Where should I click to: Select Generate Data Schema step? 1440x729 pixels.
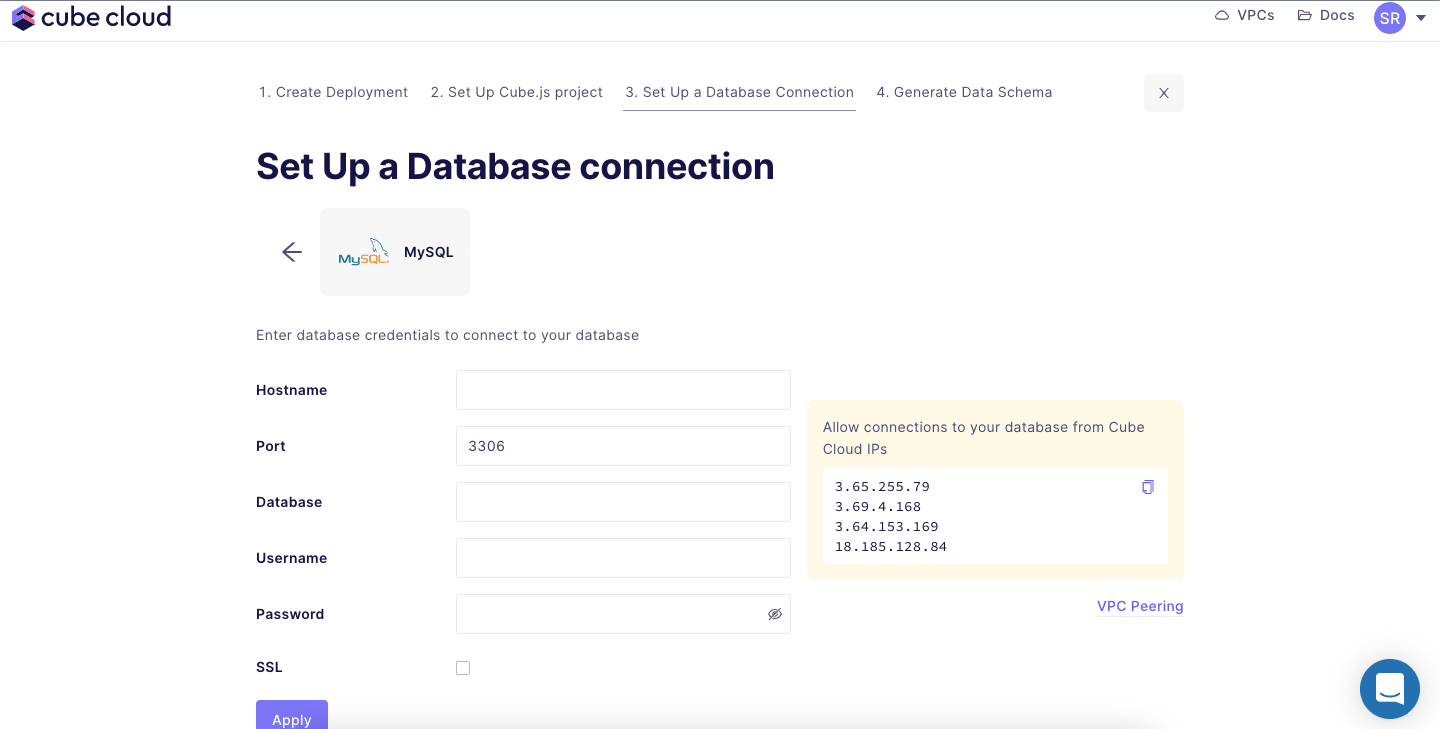(964, 92)
